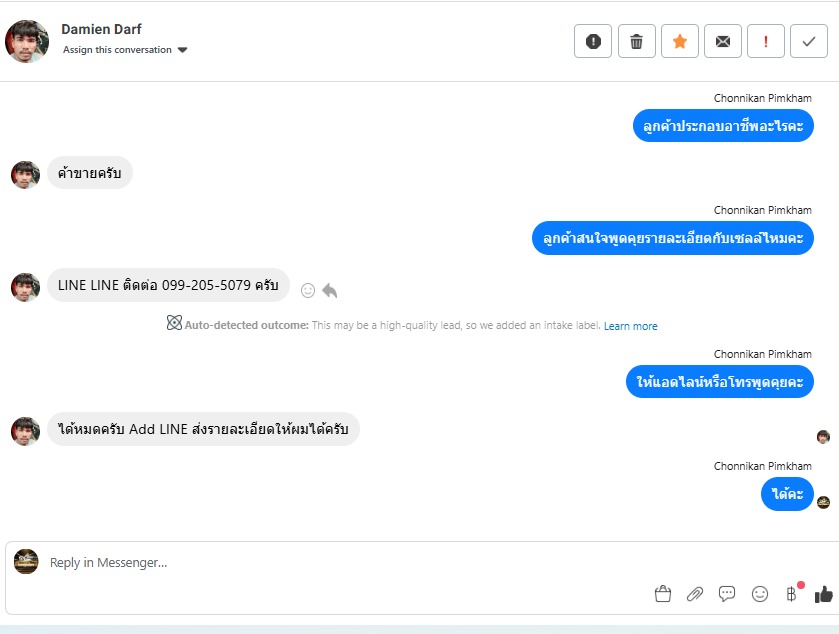Click the baht payment request icon
This screenshot has height=634, width=839.
pos(792,594)
